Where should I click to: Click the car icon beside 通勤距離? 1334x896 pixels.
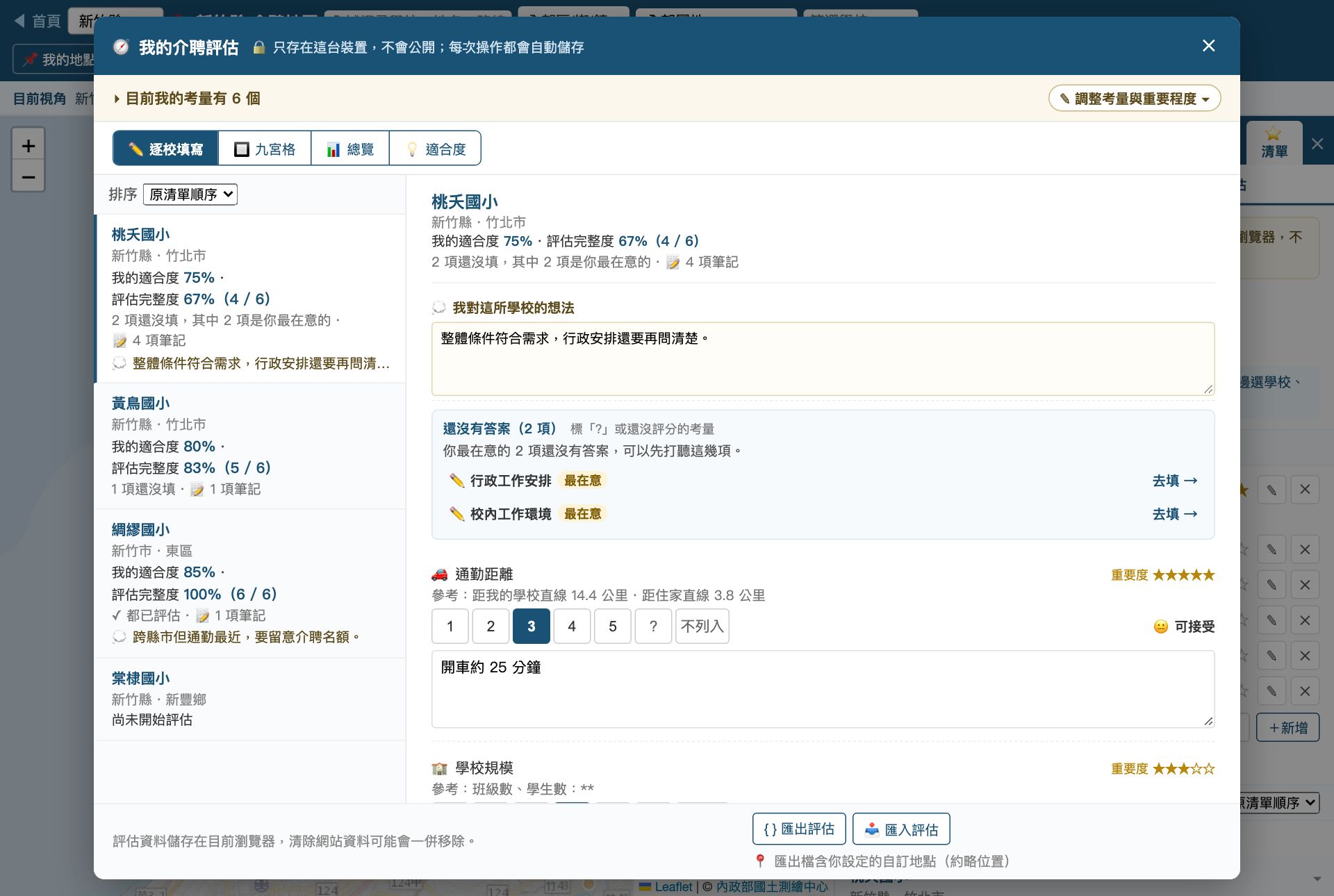[440, 574]
